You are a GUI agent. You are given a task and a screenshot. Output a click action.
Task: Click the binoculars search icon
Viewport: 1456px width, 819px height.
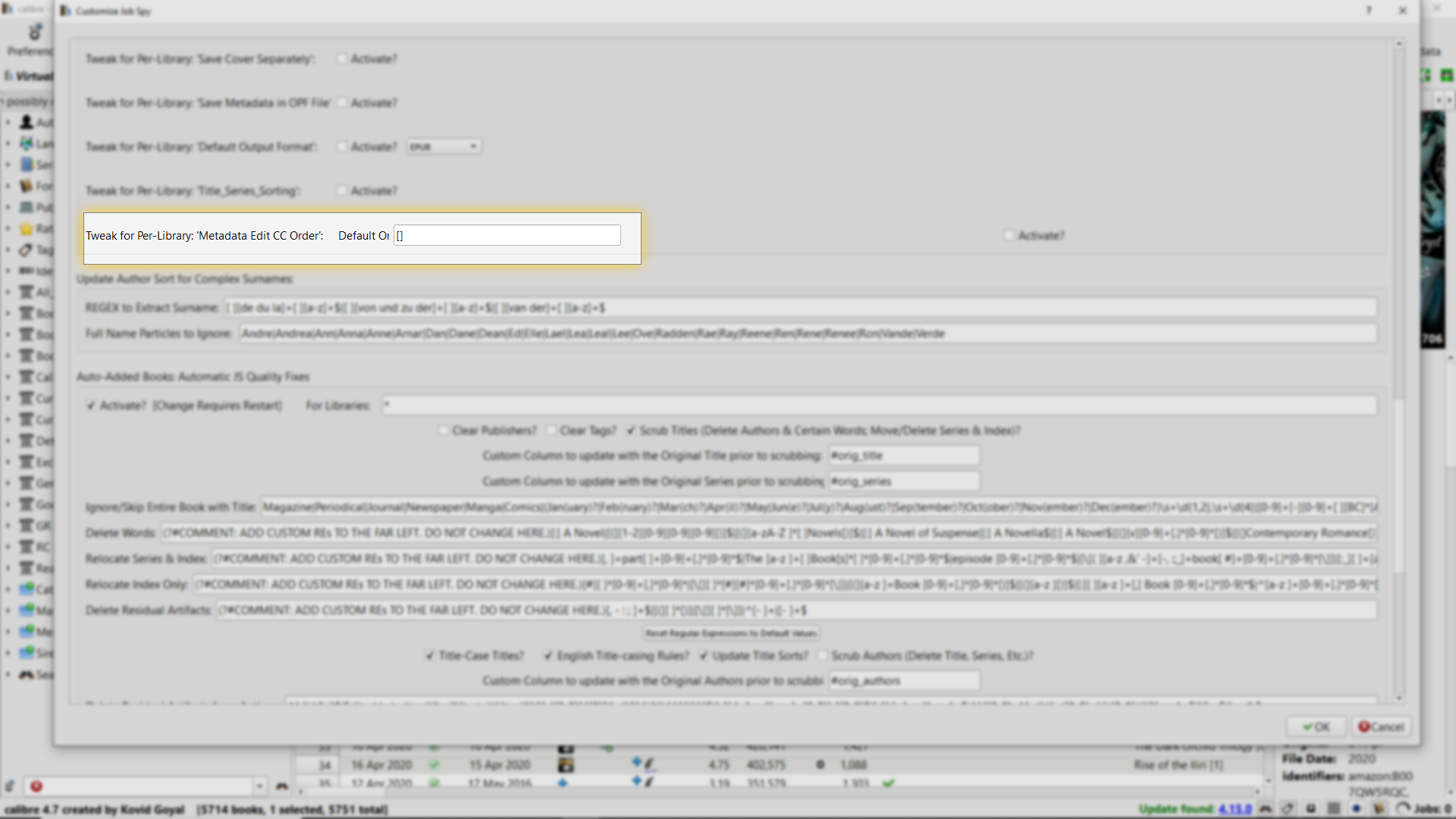pos(282,786)
